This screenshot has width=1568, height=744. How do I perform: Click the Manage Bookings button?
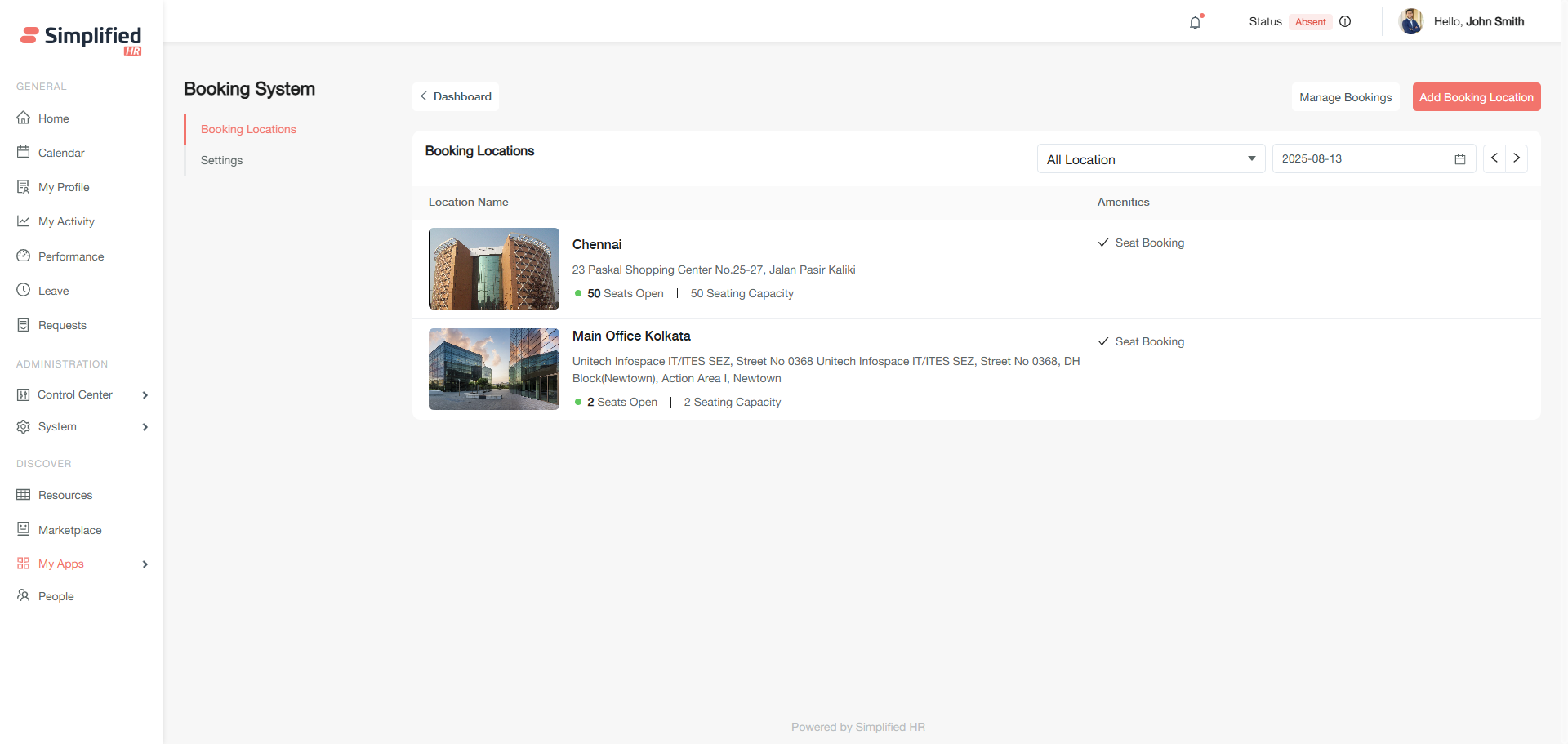point(1345,97)
